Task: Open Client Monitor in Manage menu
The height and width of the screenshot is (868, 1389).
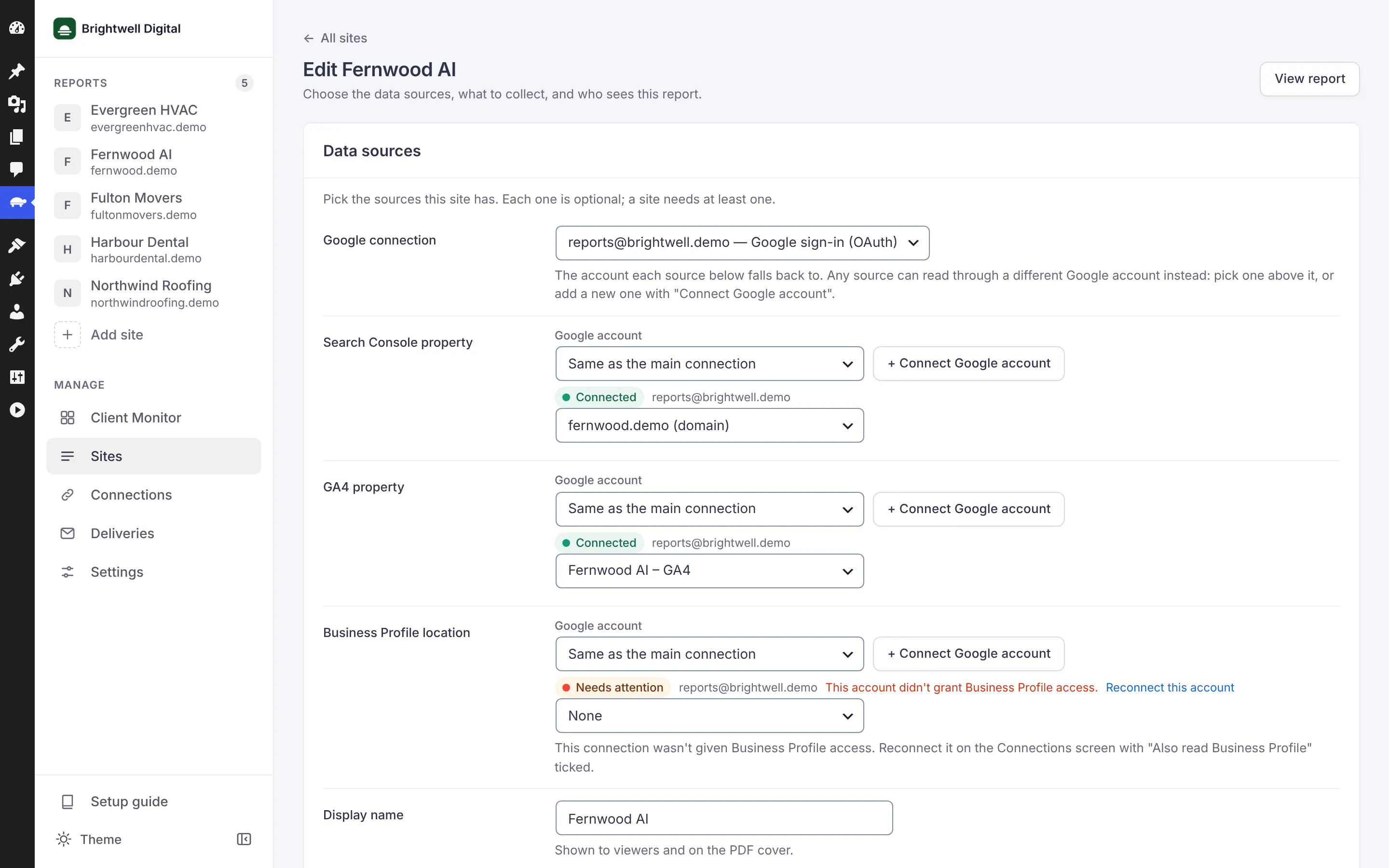Action: (x=153, y=417)
